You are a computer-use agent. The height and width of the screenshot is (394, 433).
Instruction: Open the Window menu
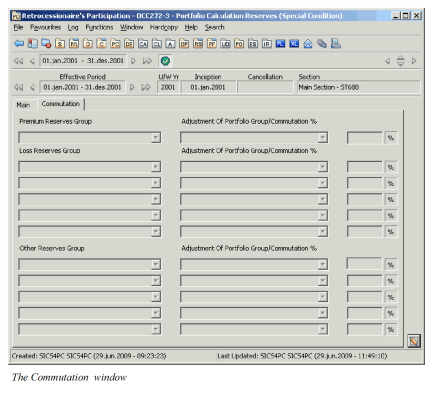[131, 27]
